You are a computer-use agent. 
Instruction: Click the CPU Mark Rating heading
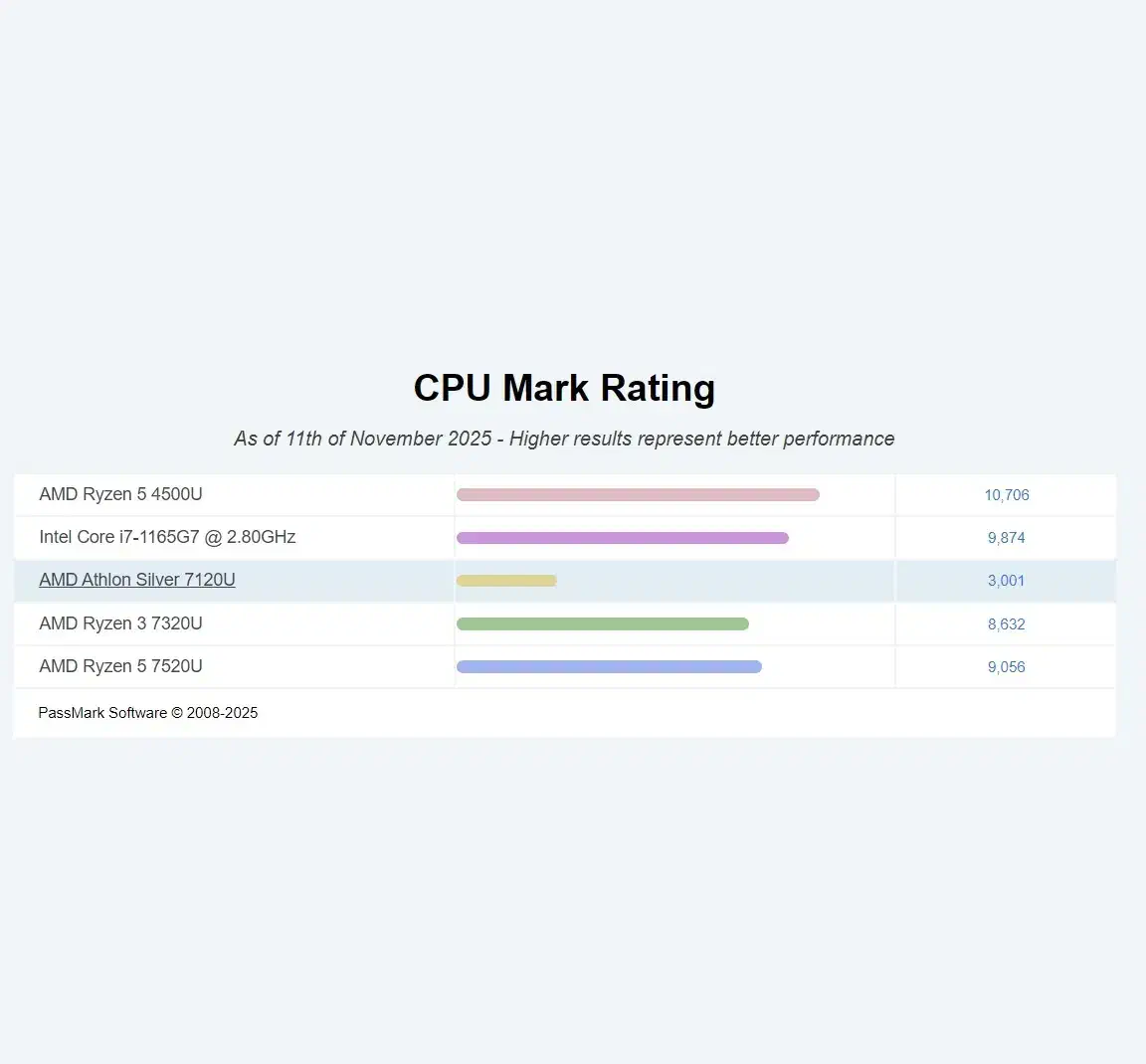coord(564,388)
